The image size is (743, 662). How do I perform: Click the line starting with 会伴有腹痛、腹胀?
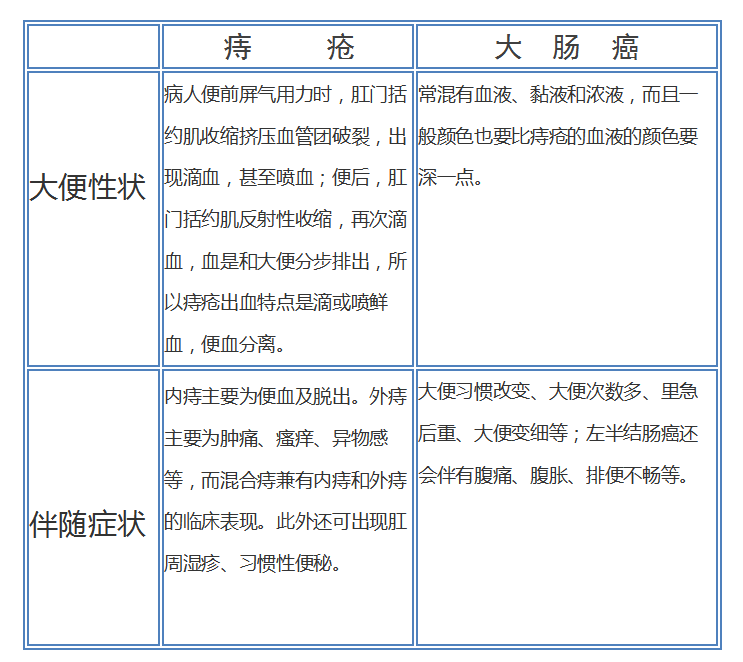tap(554, 476)
